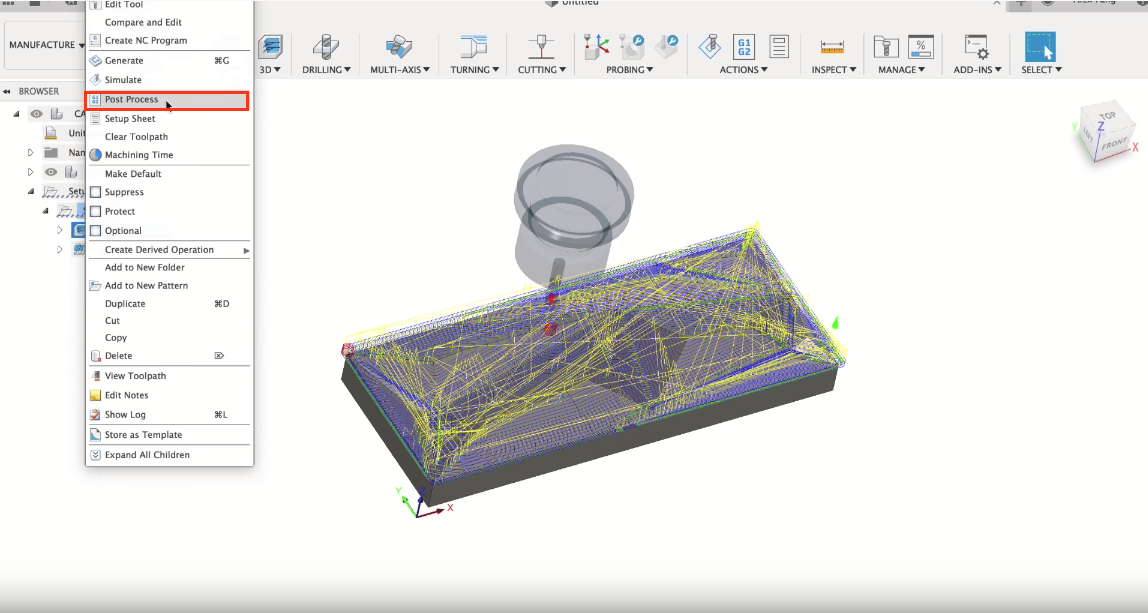Viewport: 1148px width, 613px height.
Task: Choose Store as Template menu entry
Action: 168,435
